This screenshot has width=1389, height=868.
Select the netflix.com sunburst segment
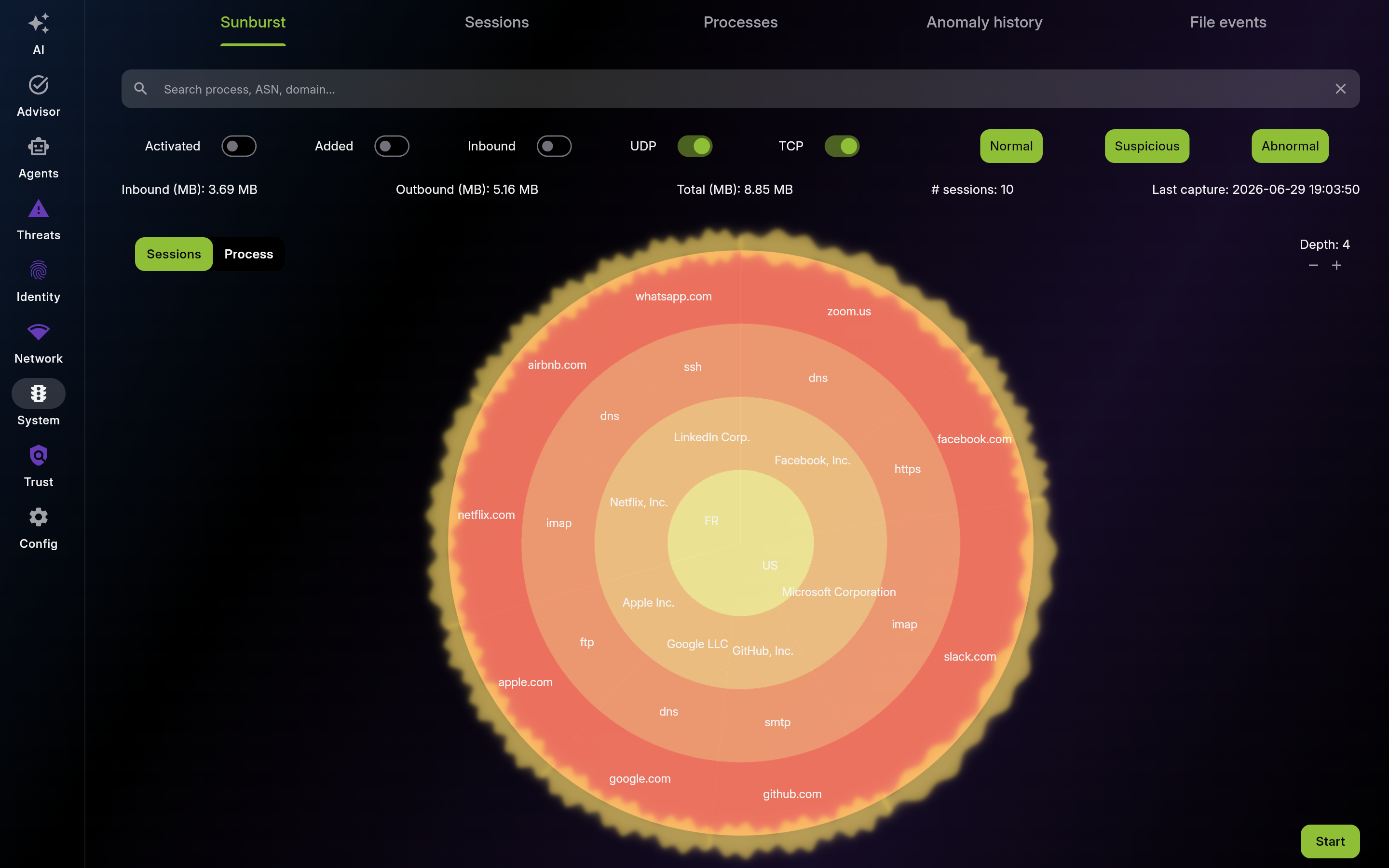[x=486, y=515]
